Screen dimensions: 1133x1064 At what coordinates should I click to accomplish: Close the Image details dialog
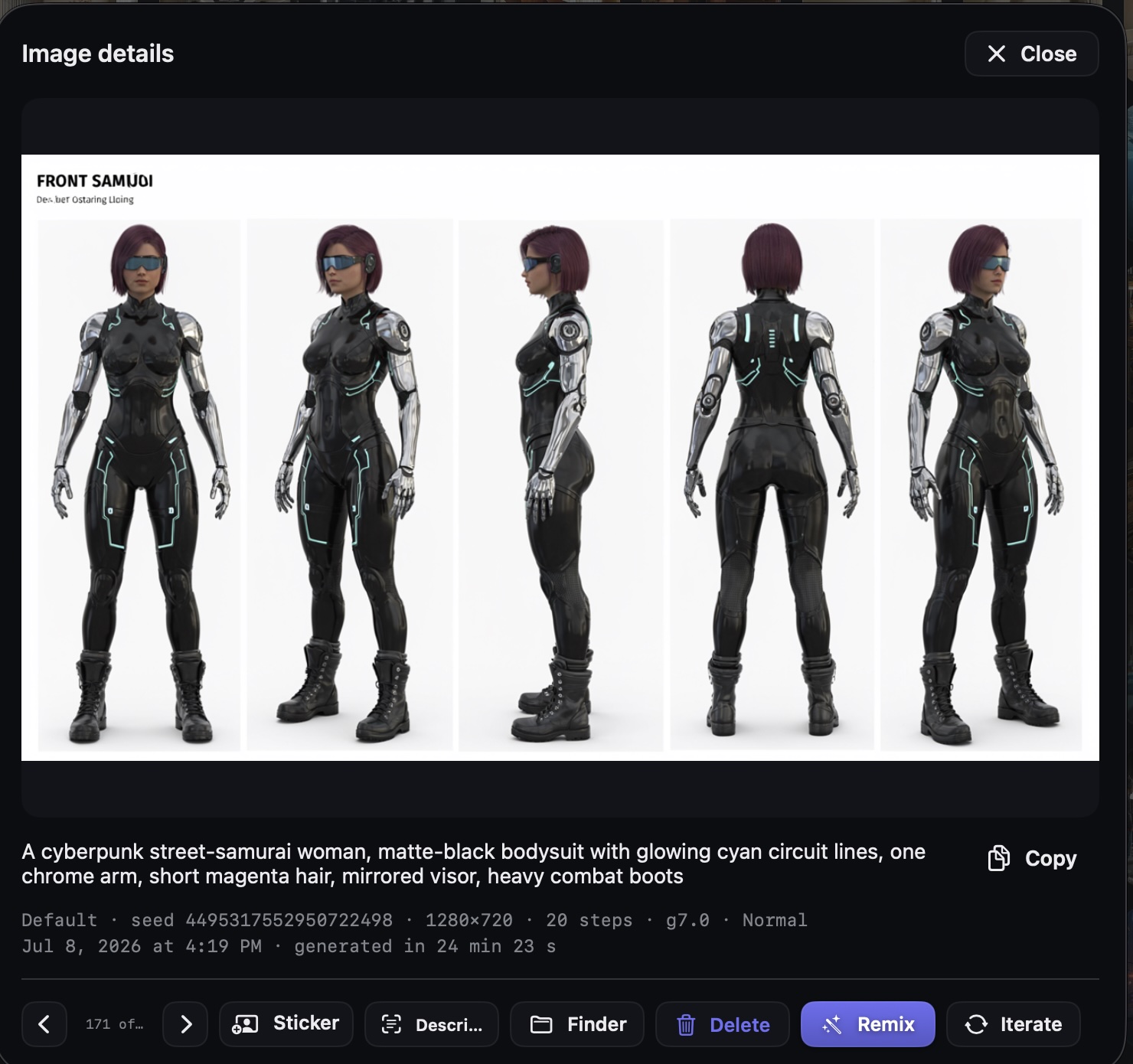(x=1031, y=54)
